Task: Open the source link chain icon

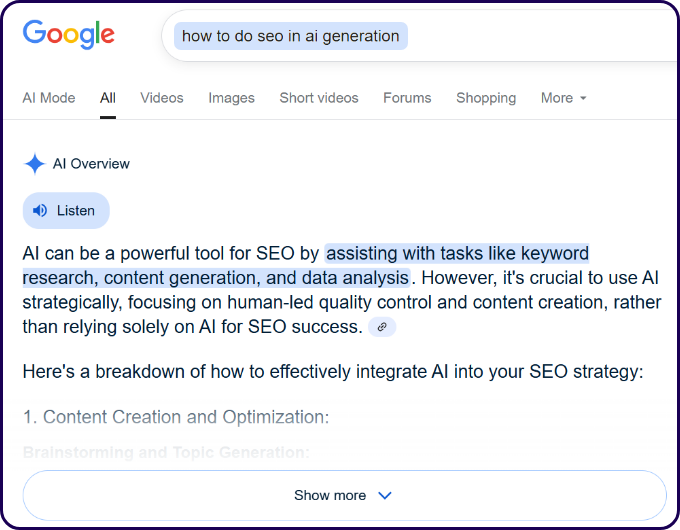Action: pos(382,327)
